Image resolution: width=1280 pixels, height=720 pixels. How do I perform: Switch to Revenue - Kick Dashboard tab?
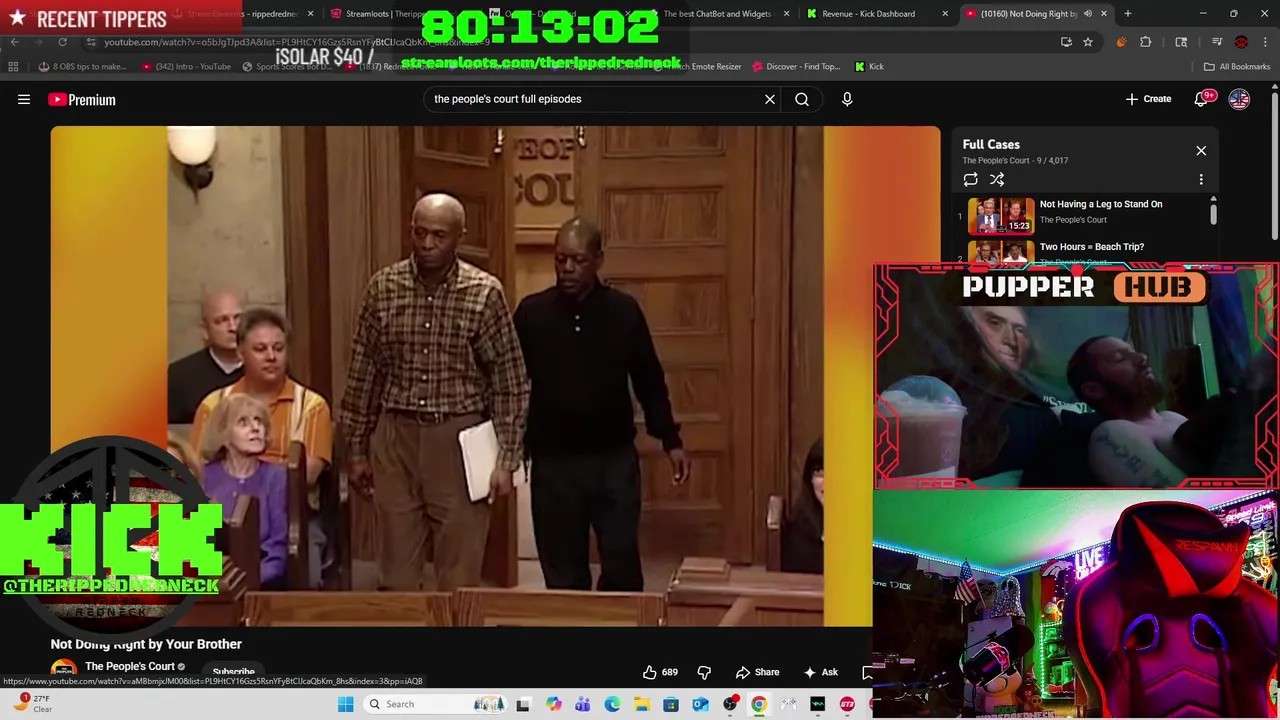point(868,14)
